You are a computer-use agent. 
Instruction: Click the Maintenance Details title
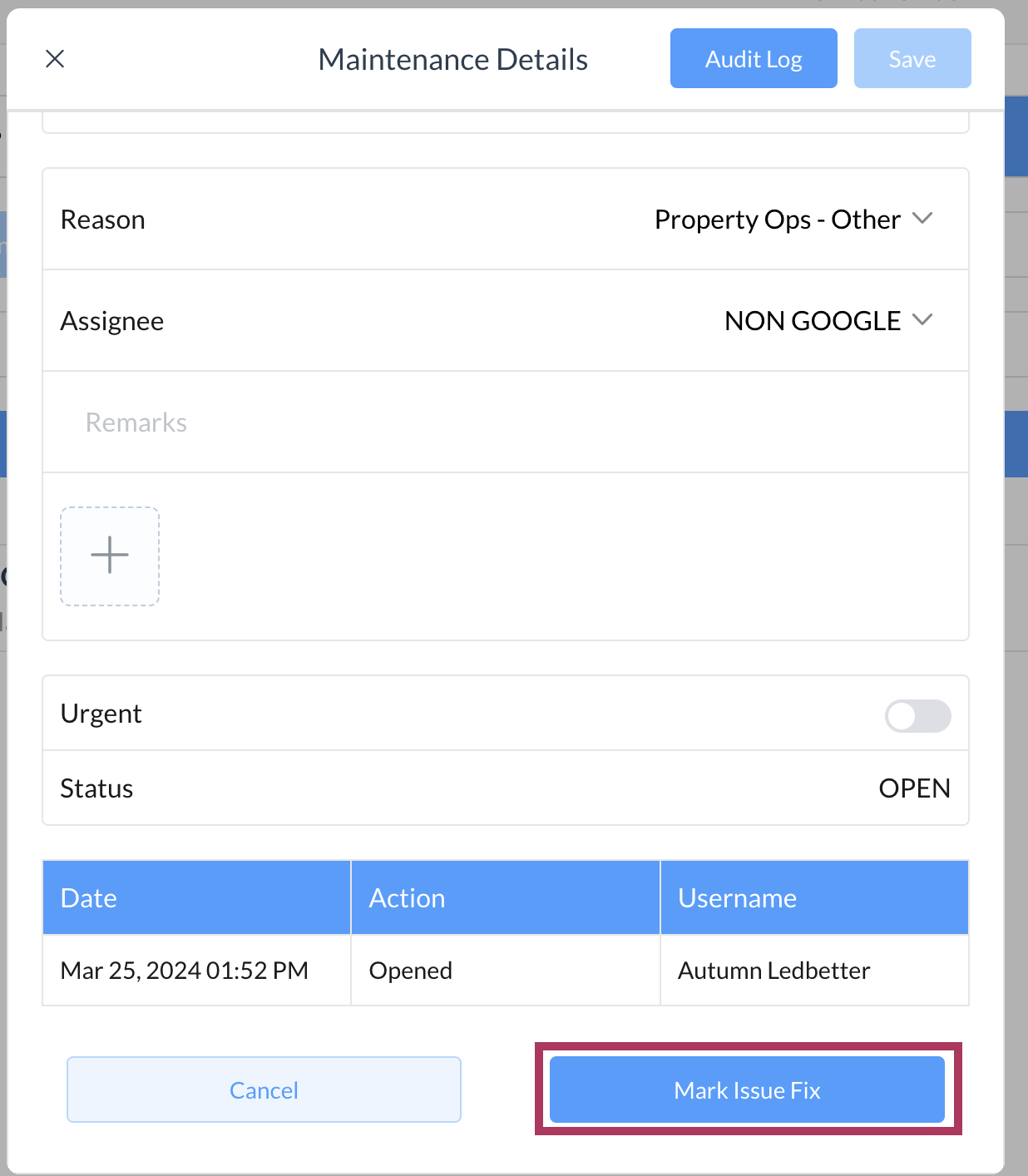click(453, 60)
